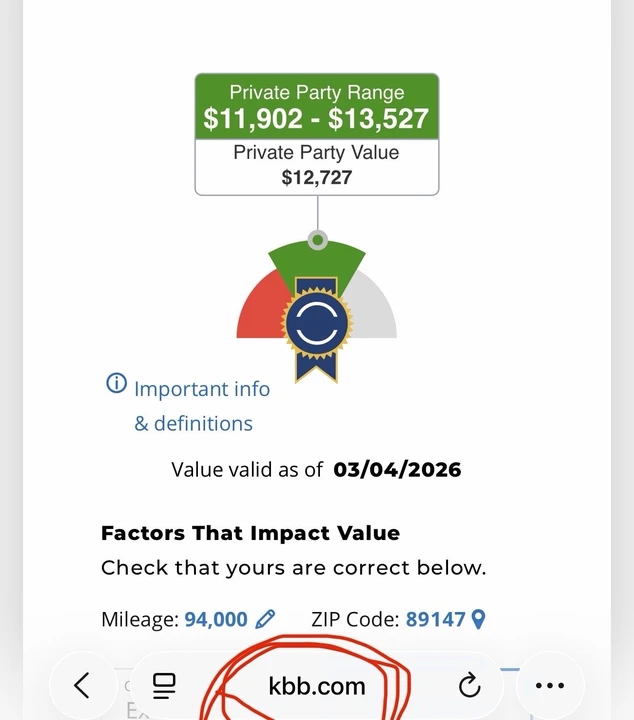The width and height of the screenshot is (634, 720).
Task: Click the pencil icon to edit mileage
Action: click(x=265, y=619)
